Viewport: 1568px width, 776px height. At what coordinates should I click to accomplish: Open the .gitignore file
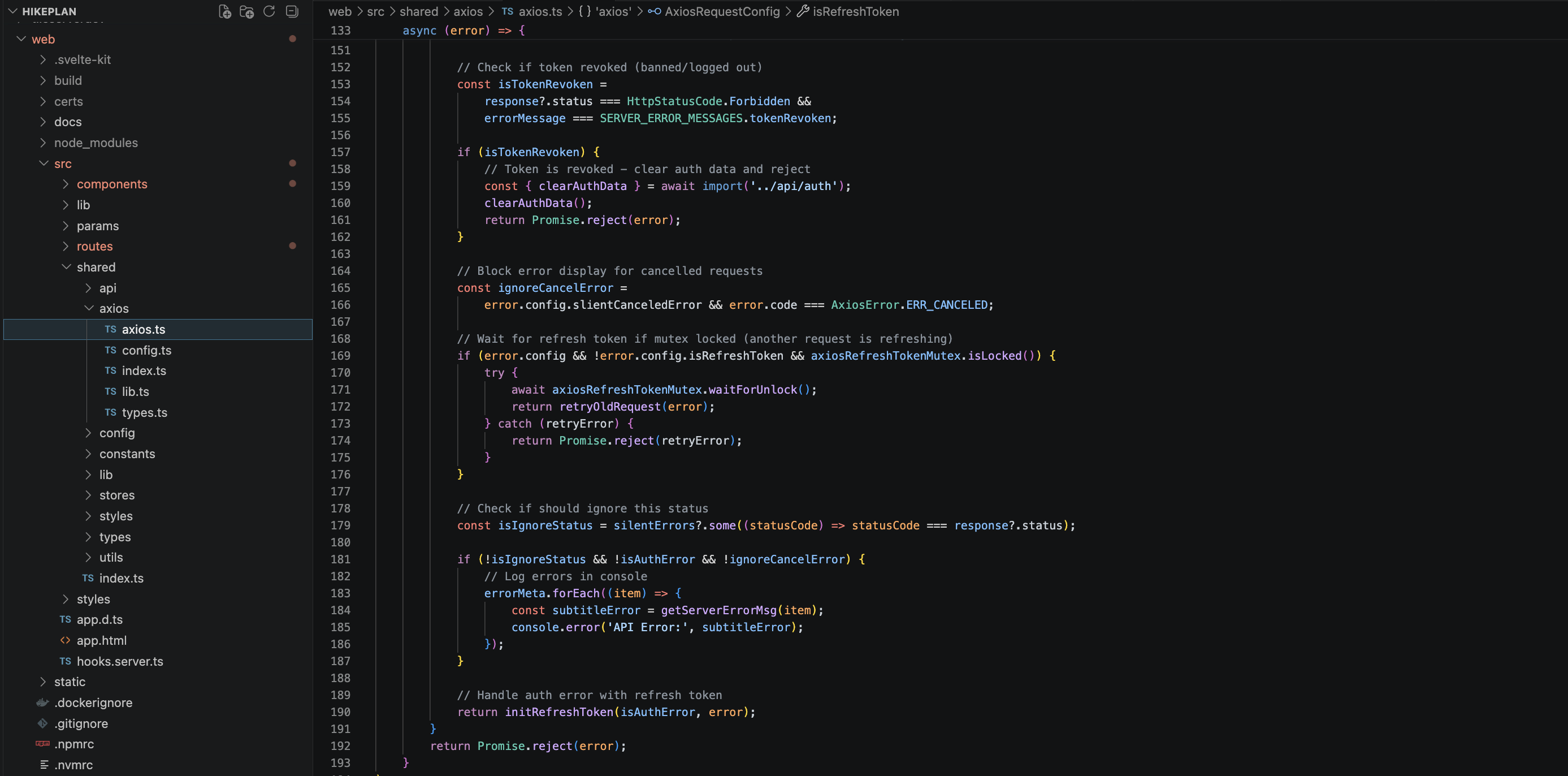coord(80,723)
